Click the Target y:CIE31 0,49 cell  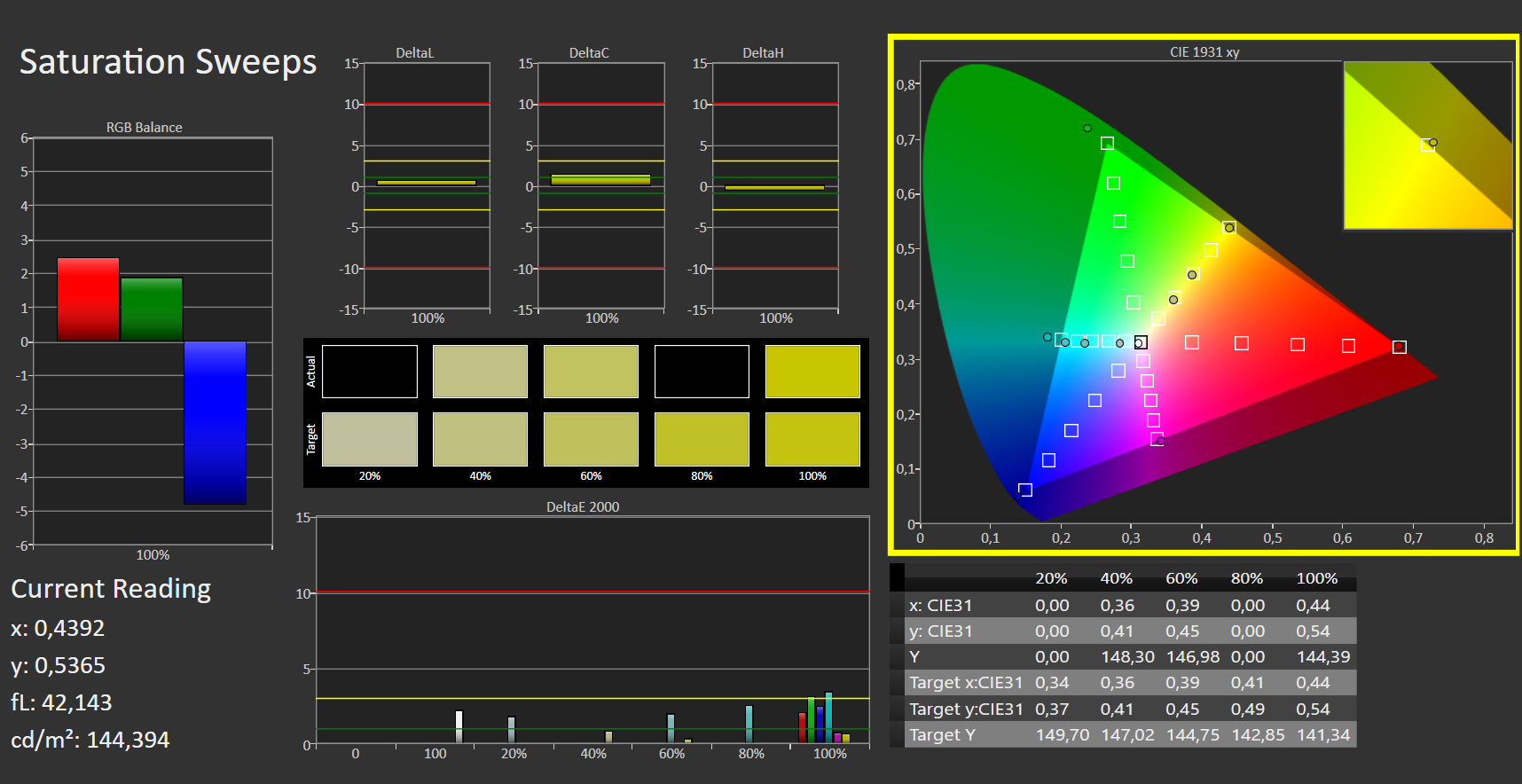(1248, 710)
